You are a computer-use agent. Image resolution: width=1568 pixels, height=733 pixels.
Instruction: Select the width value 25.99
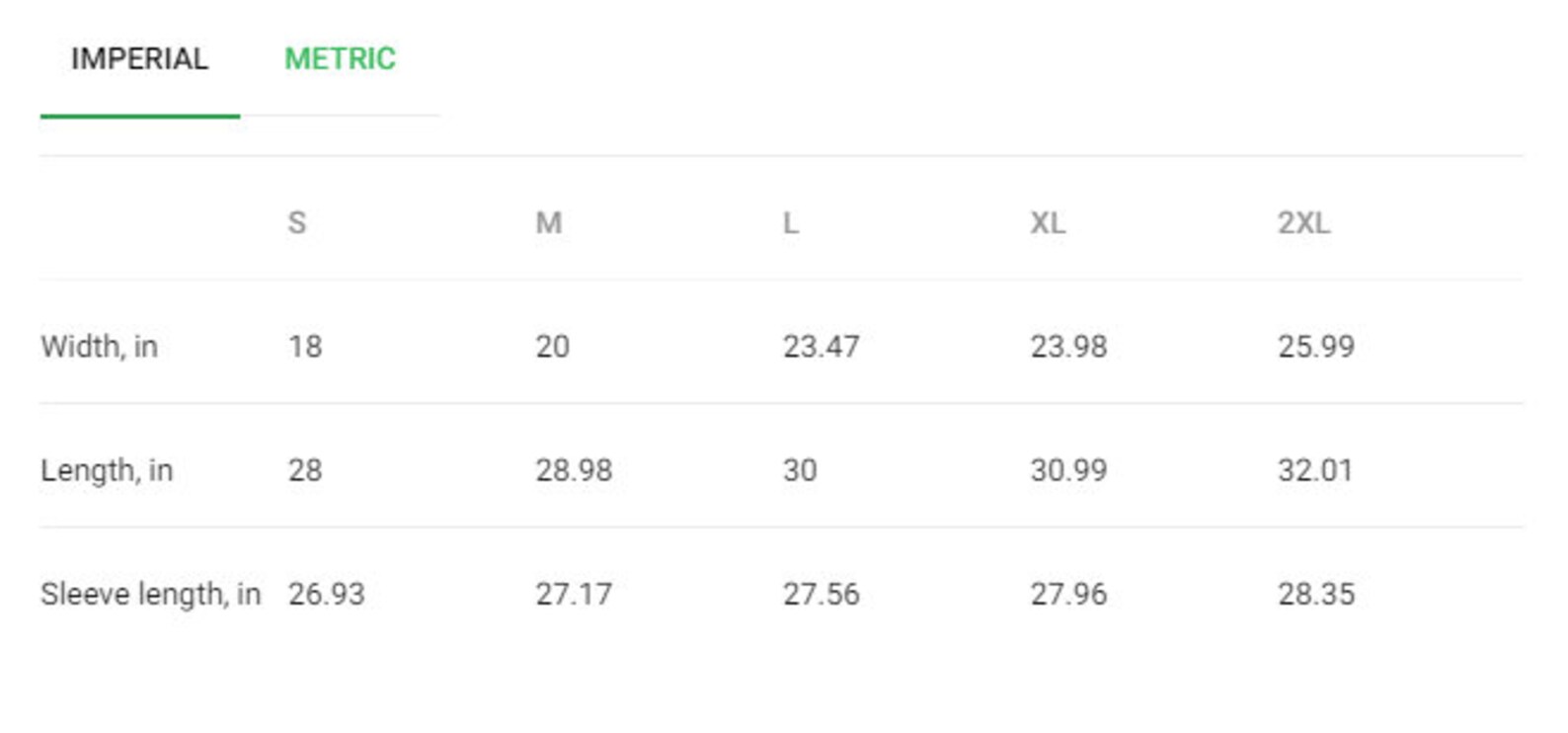(1315, 347)
